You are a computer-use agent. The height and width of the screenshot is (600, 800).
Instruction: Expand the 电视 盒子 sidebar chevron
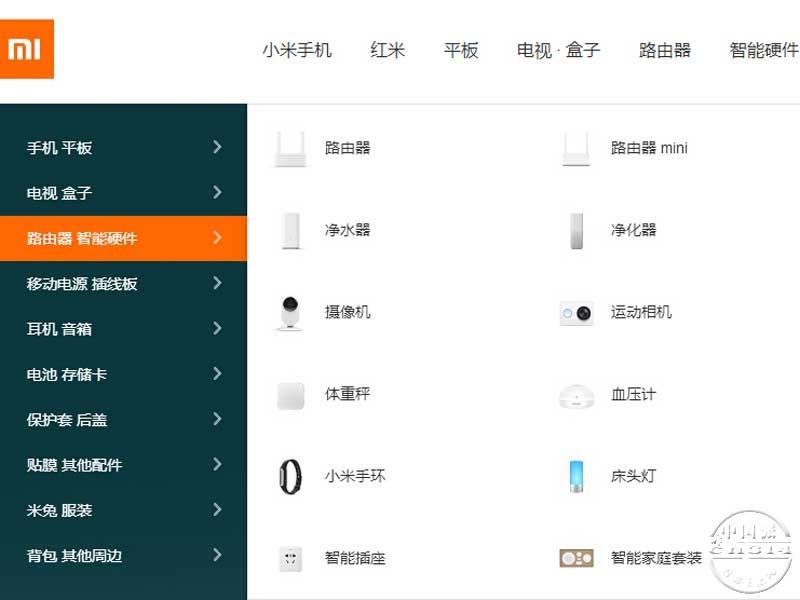pyautogui.click(x=217, y=192)
